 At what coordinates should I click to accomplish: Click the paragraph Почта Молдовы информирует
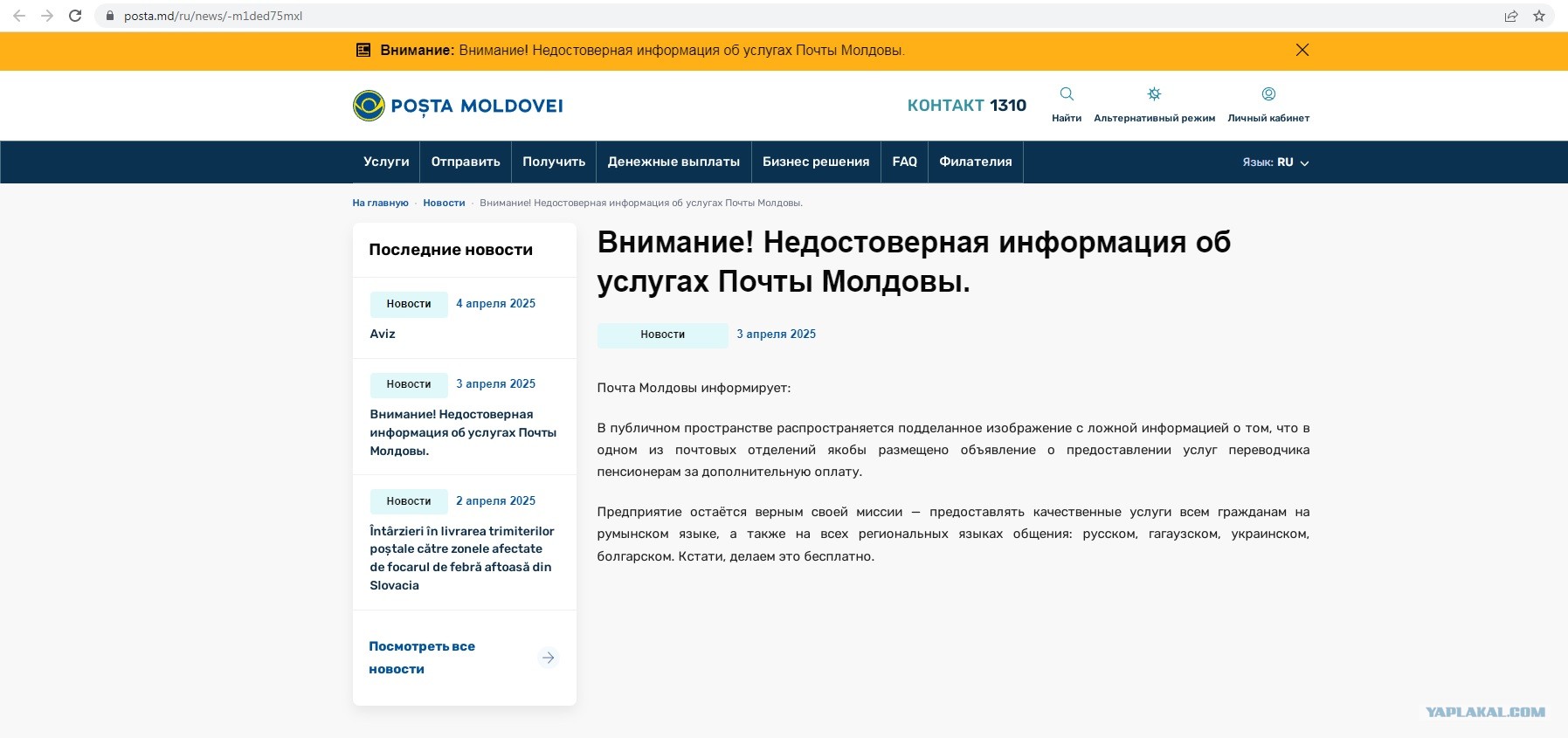(694, 388)
